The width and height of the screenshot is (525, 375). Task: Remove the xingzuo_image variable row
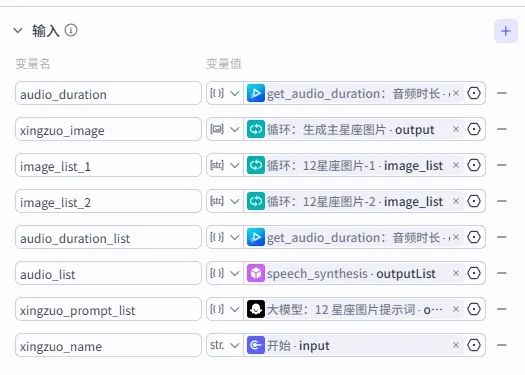[x=502, y=129]
